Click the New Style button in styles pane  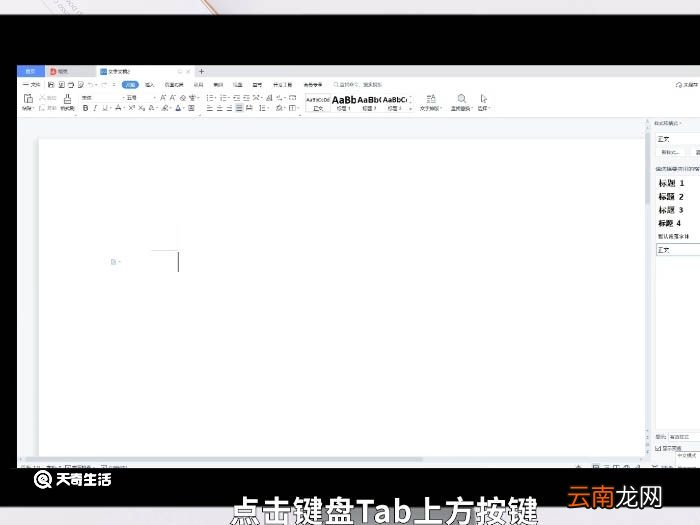pyautogui.click(x=671, y=152)
